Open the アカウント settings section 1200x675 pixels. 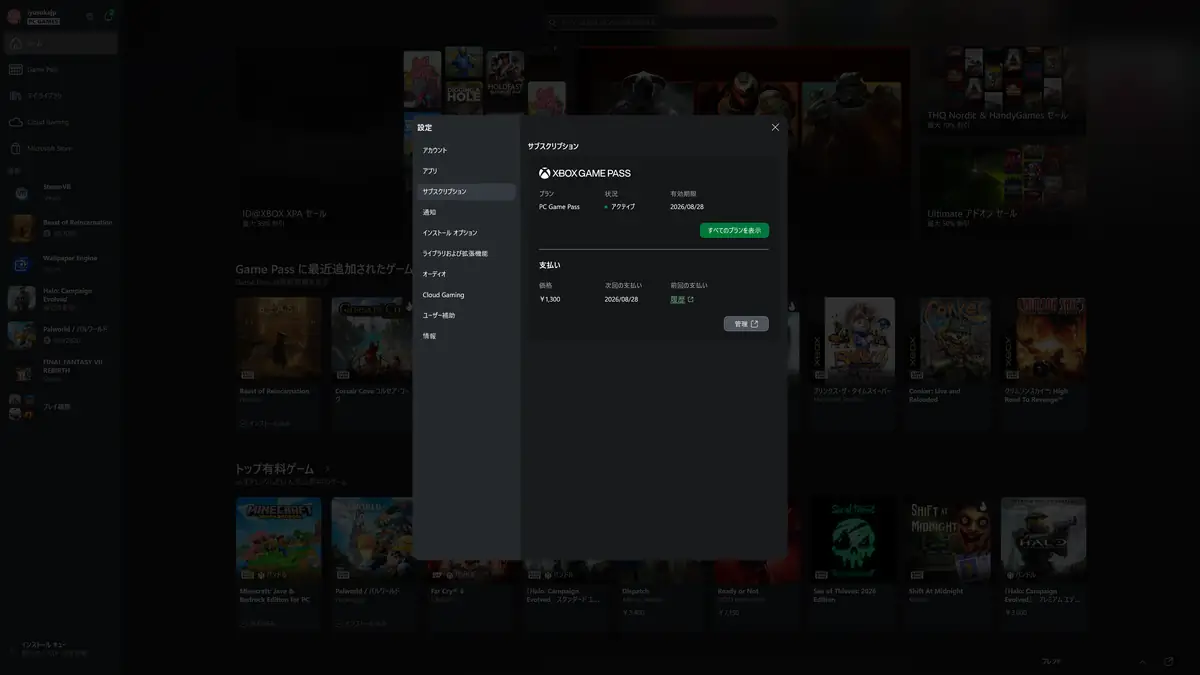click(x=466, y=150)
